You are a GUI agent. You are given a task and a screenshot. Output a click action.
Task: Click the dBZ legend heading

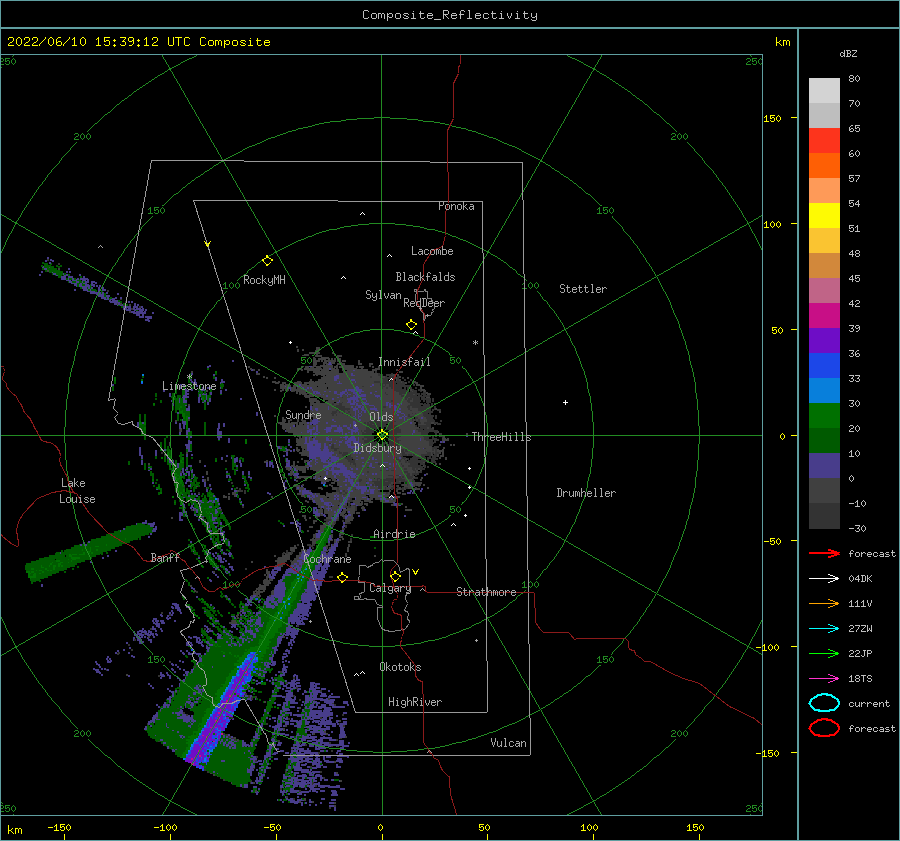848,53
